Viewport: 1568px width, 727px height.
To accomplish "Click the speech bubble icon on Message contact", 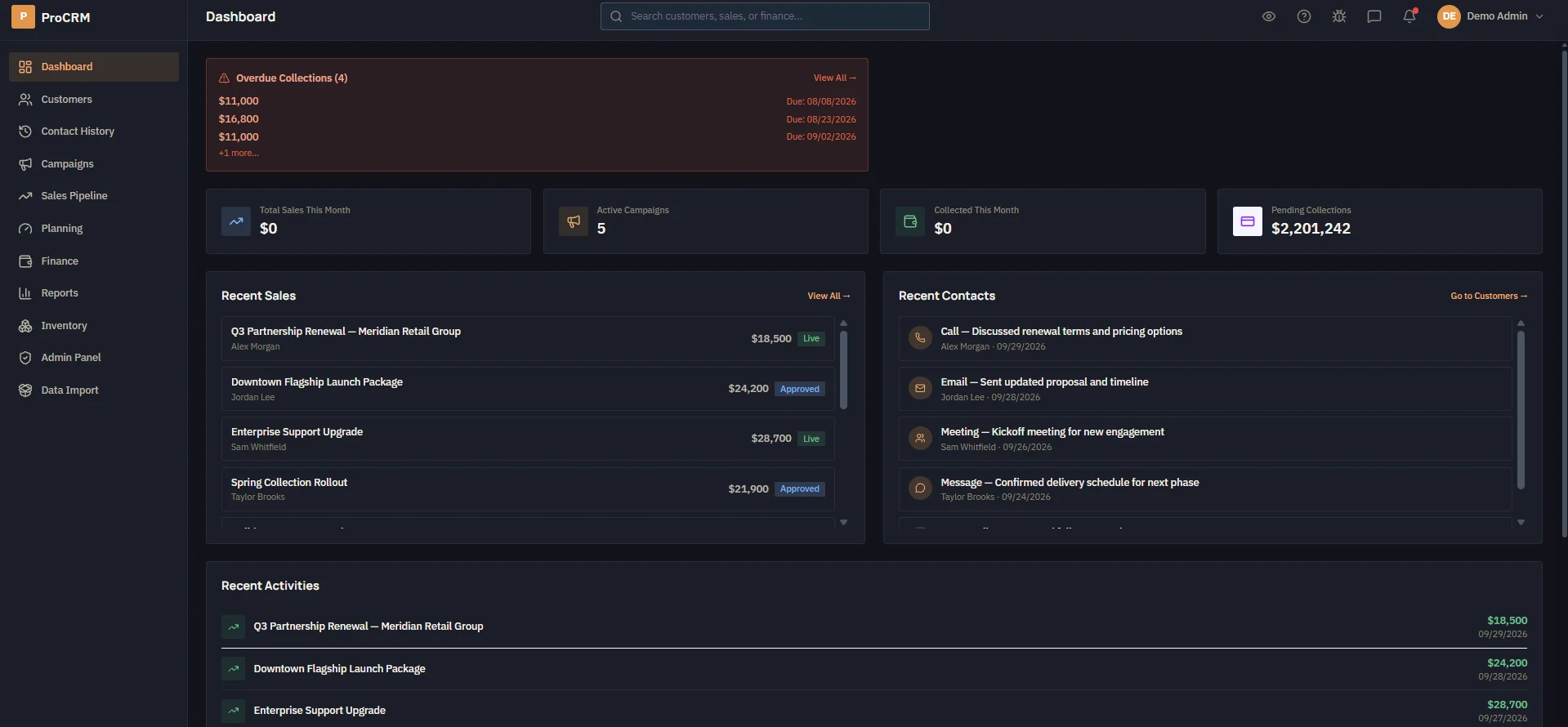I will [920, 488].
